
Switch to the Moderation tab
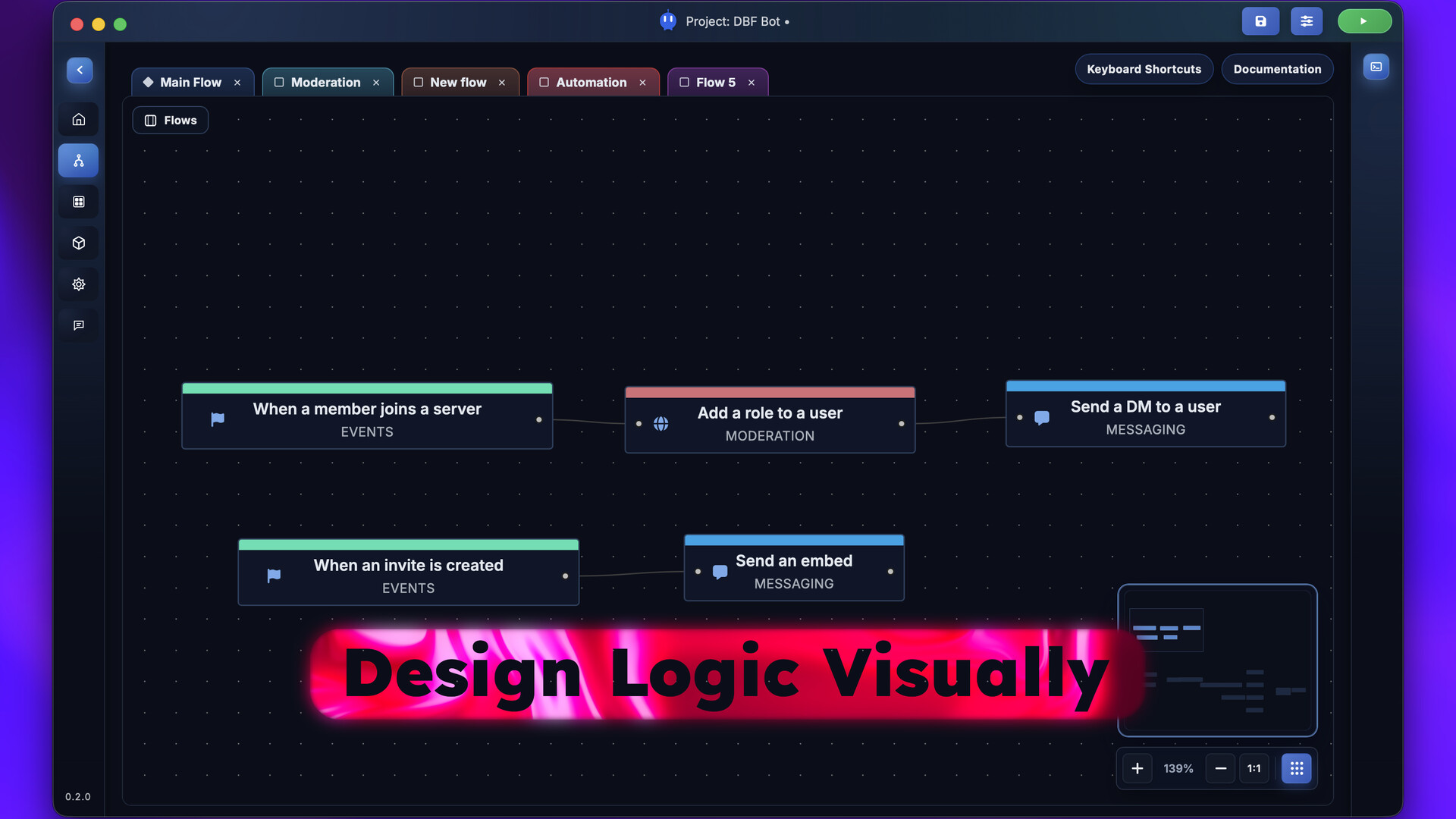click(325, 82)
